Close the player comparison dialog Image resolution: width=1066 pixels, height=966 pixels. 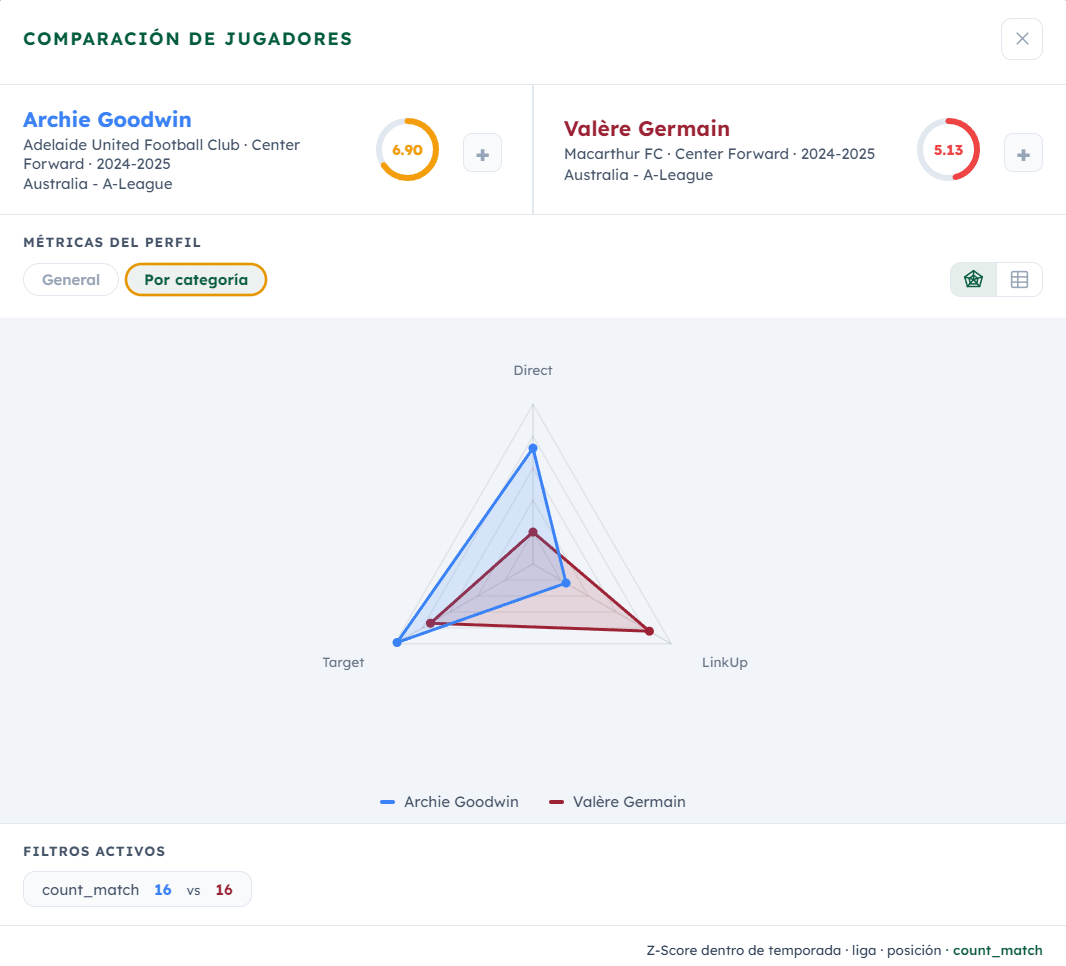click(x=1021, y=39)
